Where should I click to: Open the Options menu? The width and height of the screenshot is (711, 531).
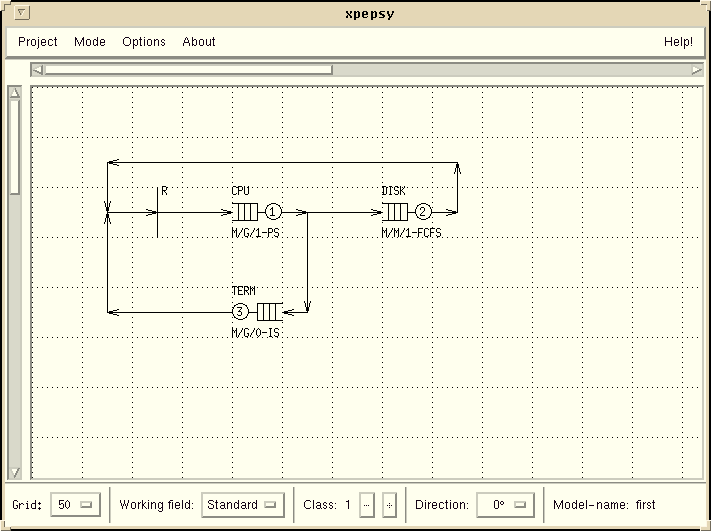tap(144, 42)
